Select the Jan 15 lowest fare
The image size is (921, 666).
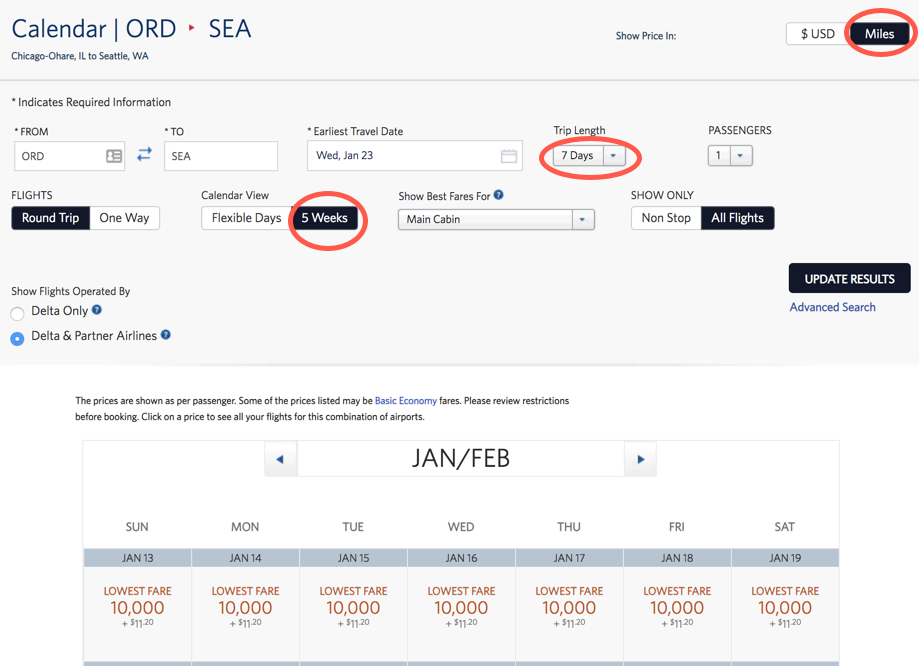tap(354, 607)
